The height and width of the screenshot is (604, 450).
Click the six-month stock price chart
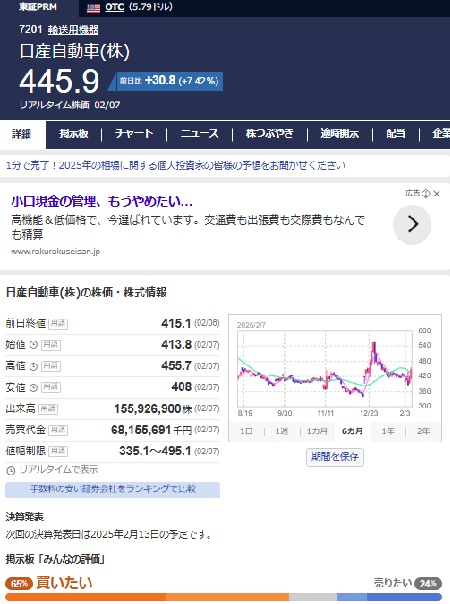point(334,369)
